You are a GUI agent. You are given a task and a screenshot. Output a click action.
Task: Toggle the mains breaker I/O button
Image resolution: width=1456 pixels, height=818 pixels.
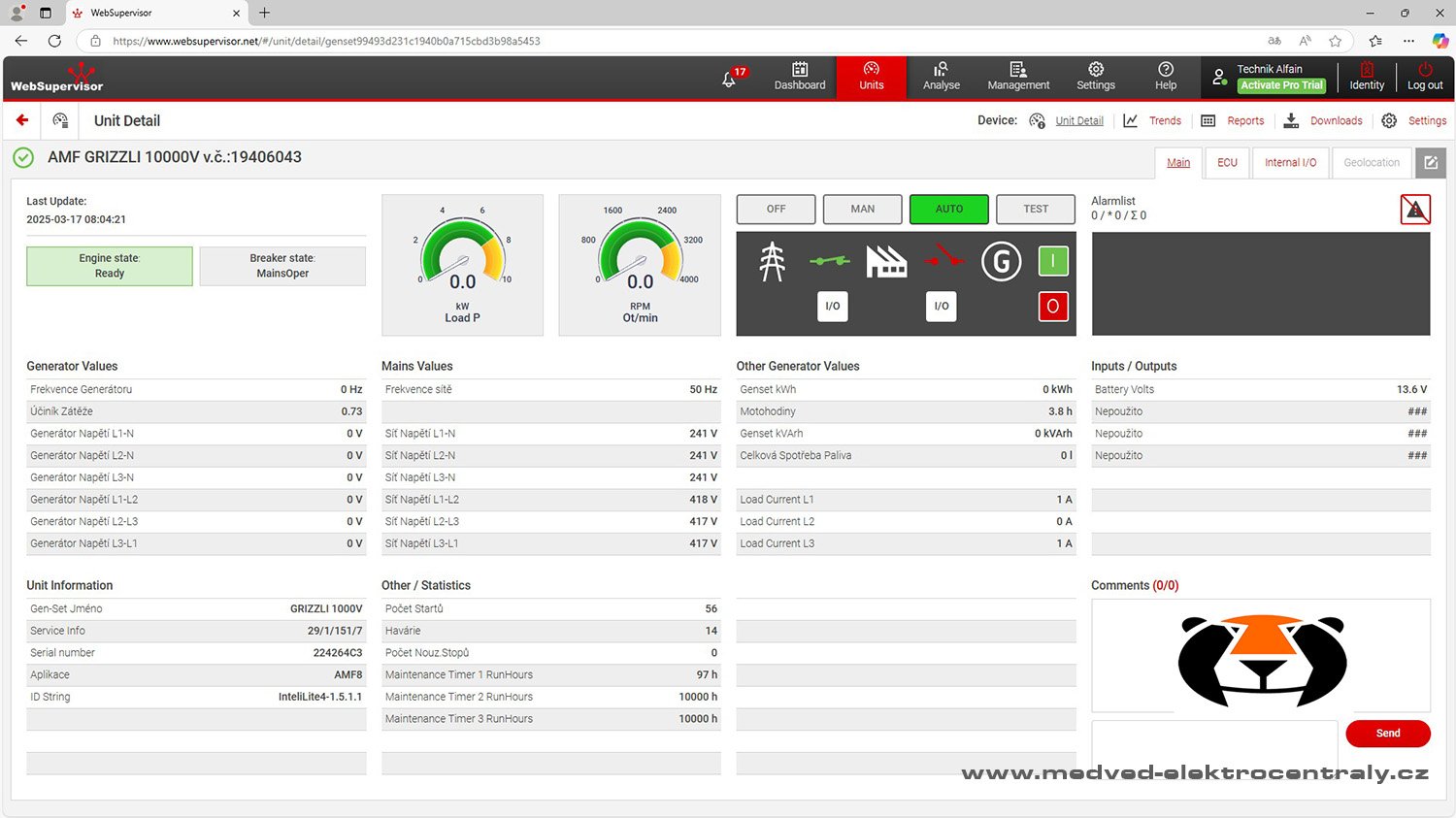832,306
